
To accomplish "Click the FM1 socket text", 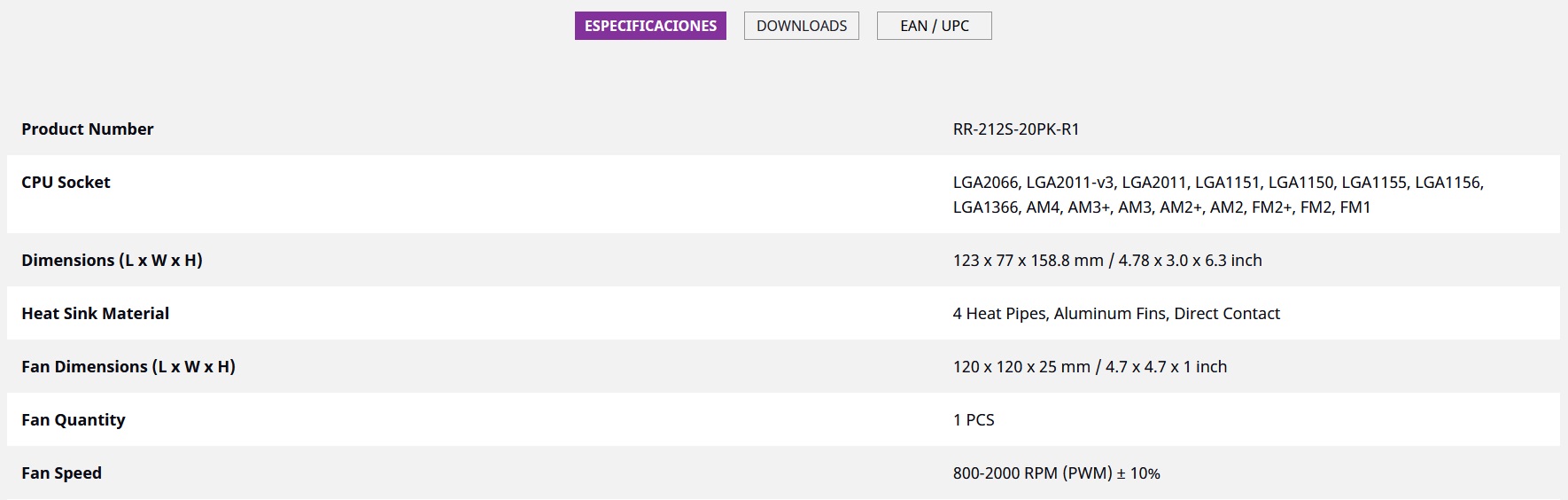I will coord(1355,207).
